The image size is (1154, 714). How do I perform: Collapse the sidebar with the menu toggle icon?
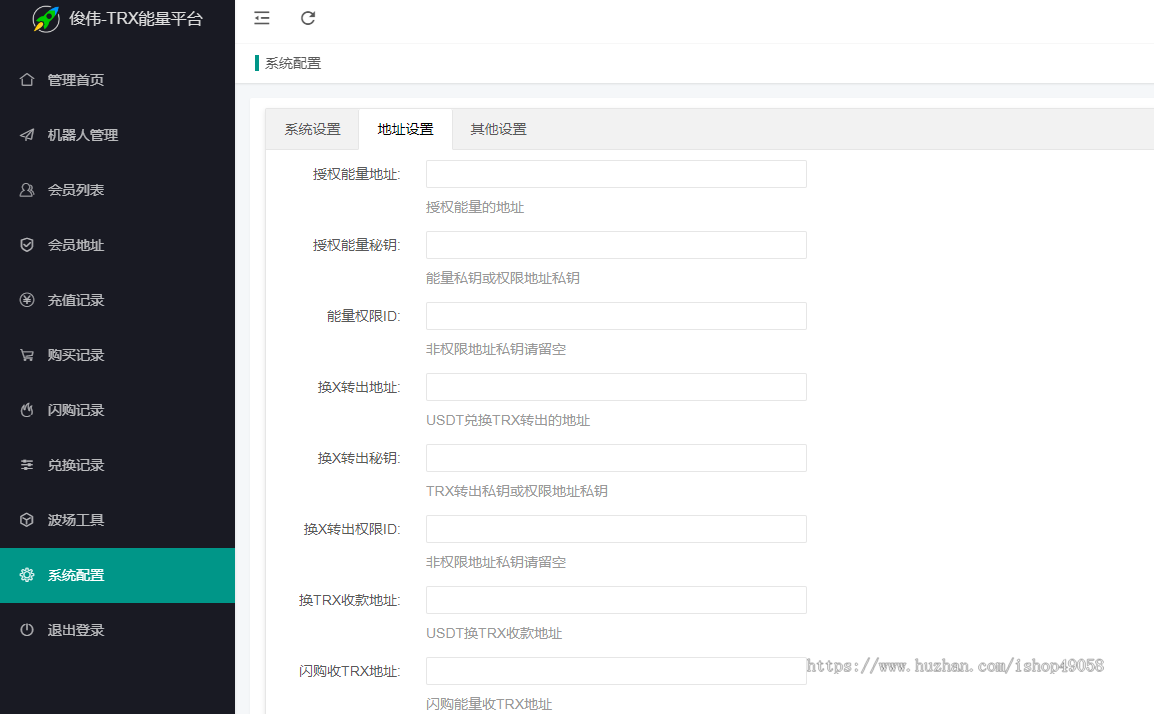(x=262, y=18)
